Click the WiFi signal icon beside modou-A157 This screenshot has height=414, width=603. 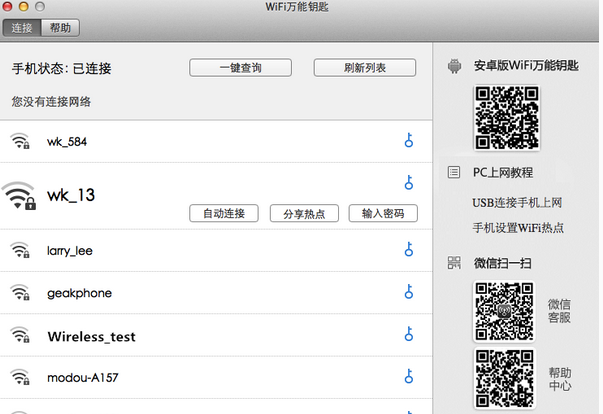point(20,377)
